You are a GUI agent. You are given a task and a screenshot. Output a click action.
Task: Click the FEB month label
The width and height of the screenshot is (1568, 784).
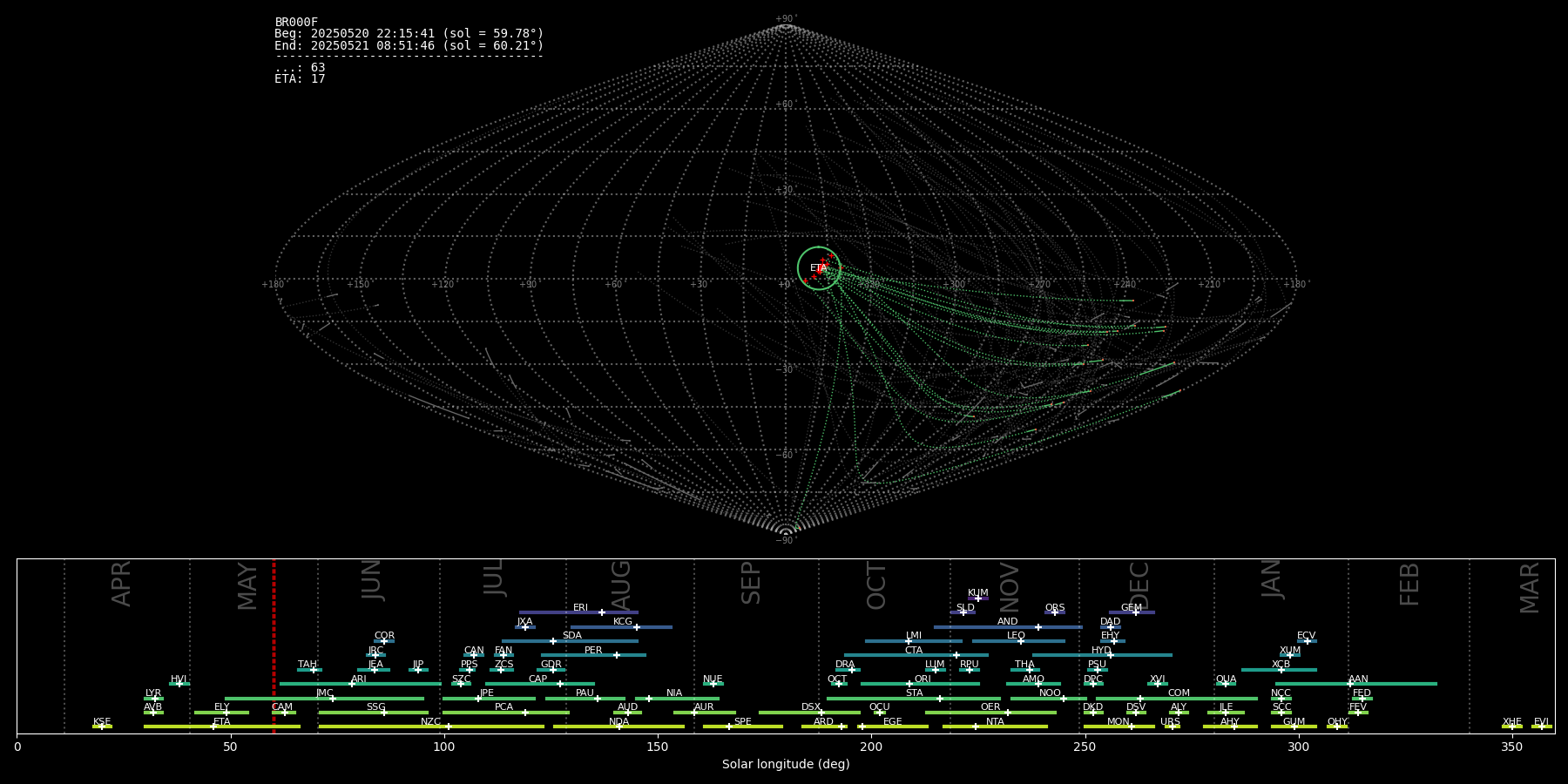1409,584
